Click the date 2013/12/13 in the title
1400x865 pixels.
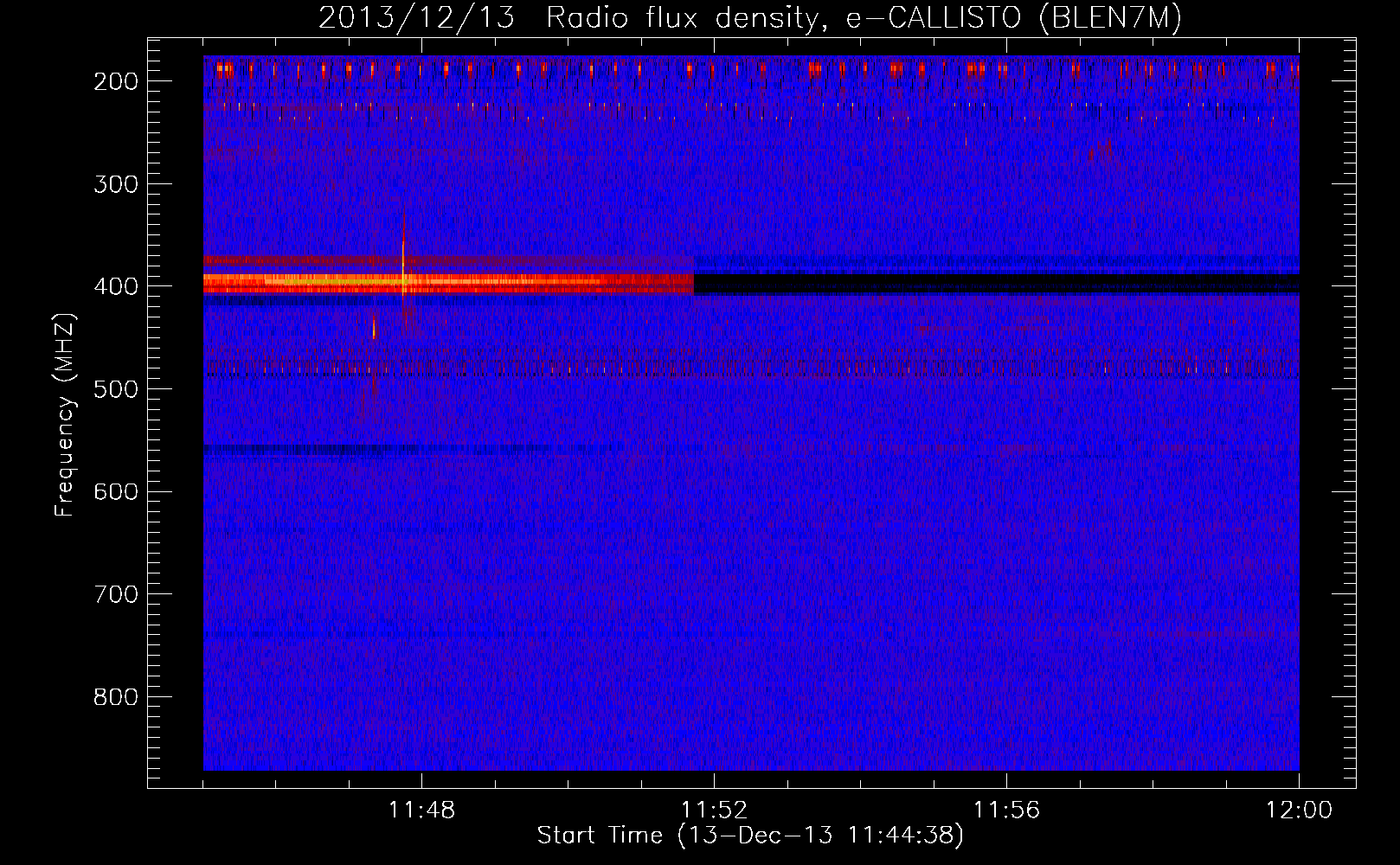coord(415,17)
